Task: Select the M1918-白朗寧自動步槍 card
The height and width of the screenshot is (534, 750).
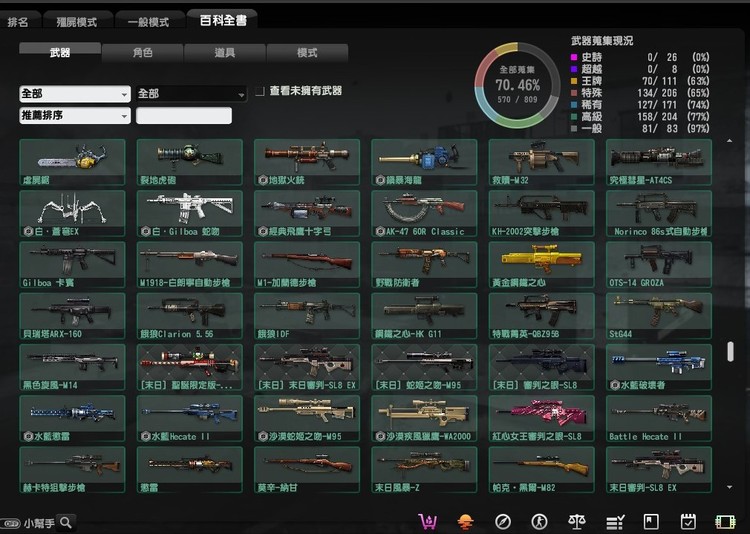Action: (x=190, y=265)
